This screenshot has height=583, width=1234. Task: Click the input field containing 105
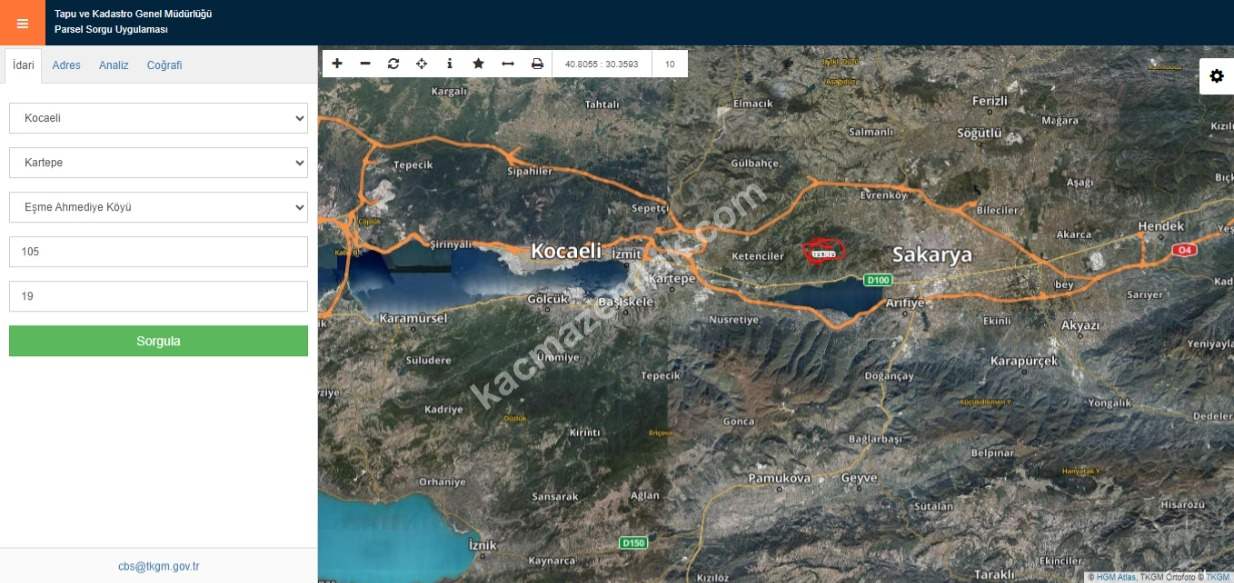(x=158, y=252)
